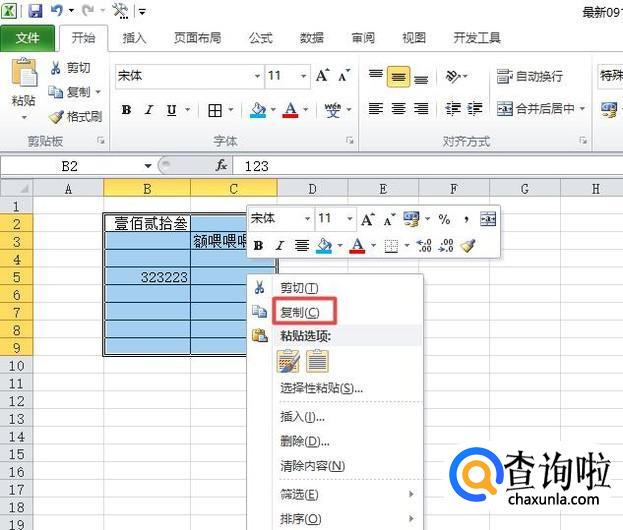Click the ribbon red font color A
The image size is (623, 530).
coord(290,110)
